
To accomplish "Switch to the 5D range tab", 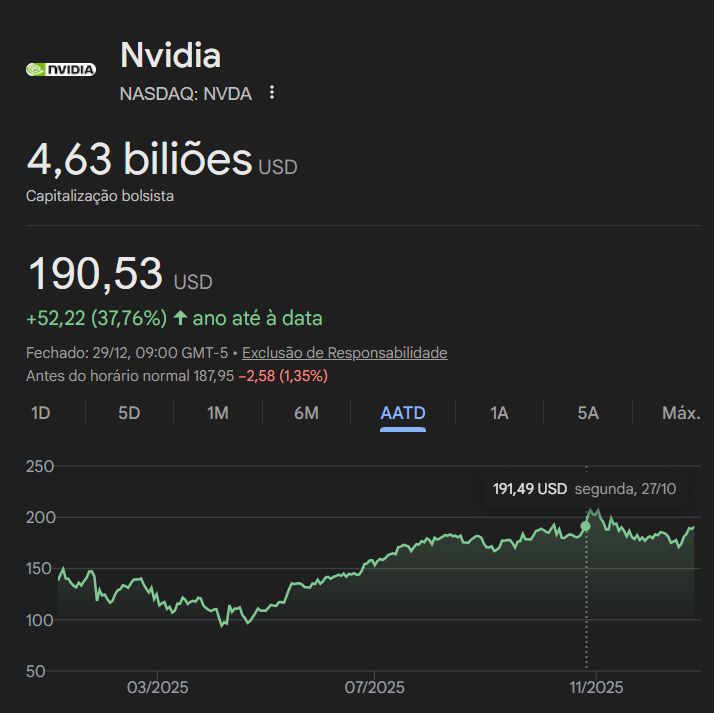I will pyautogui.click(x=129, y=413).
